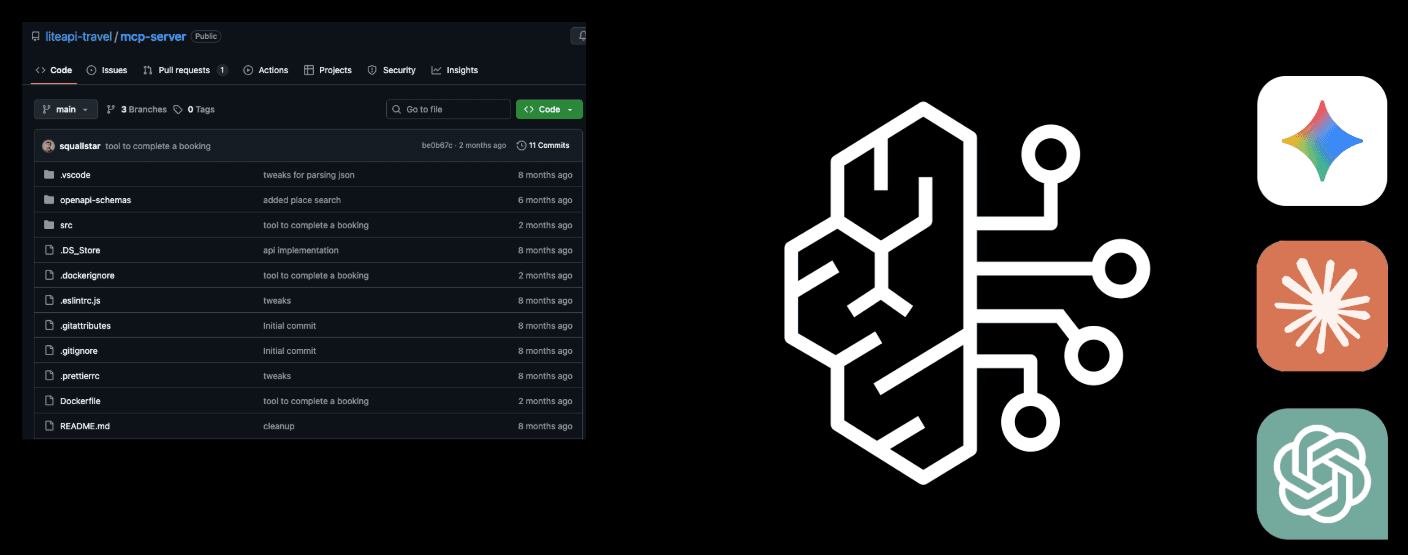The height and width of the screenshot is (555, 1408).
Task: Open the openapi-schemas folder
Action: click(x=95, y=200)
